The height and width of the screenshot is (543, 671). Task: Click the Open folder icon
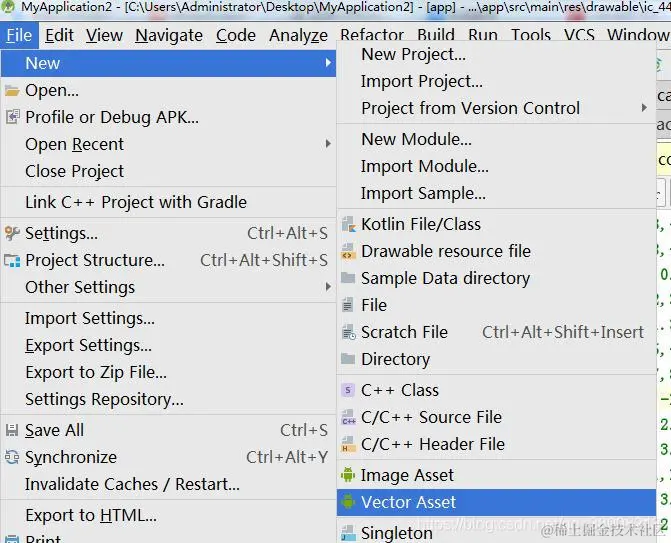click(12, 90)
